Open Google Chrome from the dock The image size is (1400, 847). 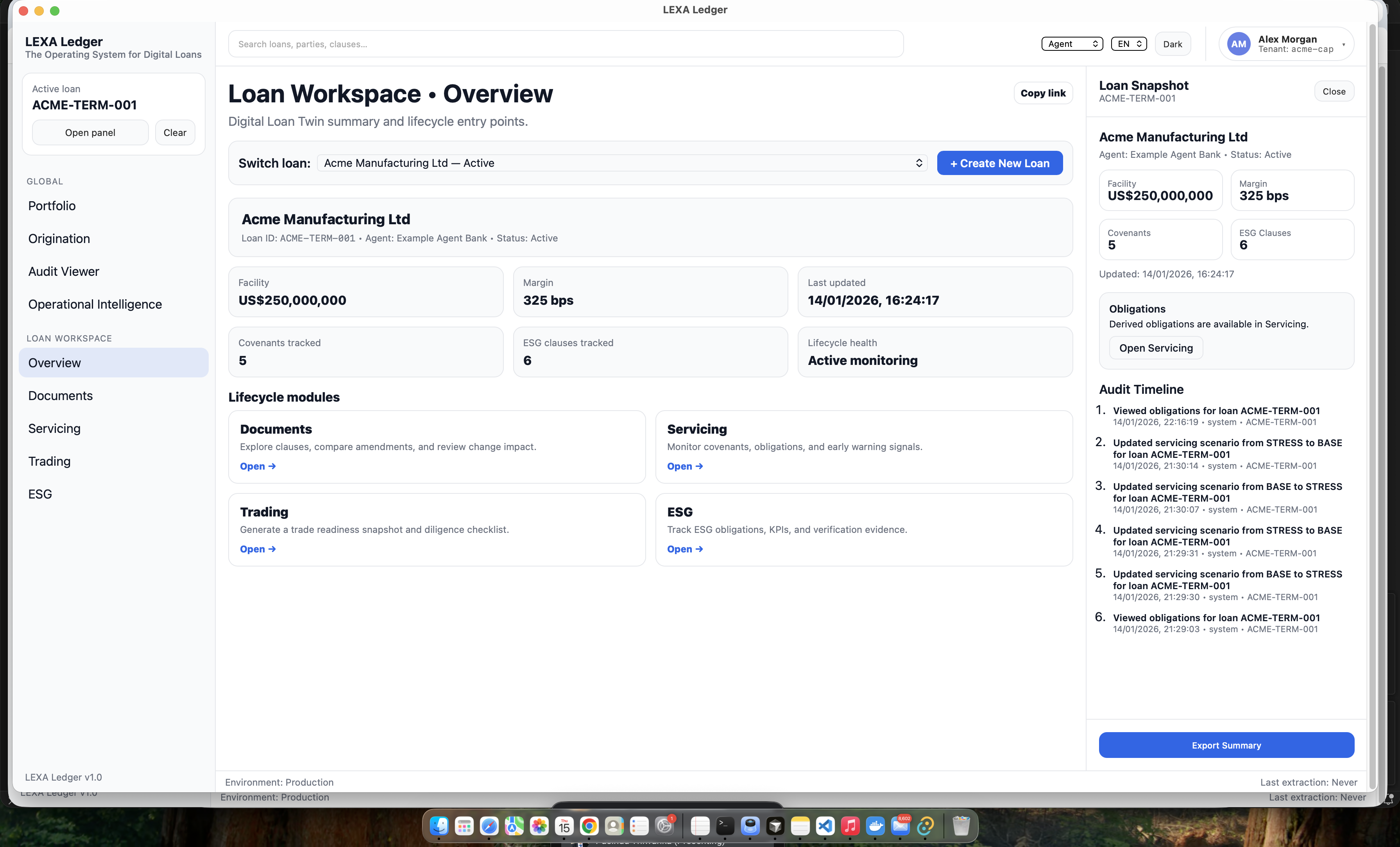click(x=589, y=826)
